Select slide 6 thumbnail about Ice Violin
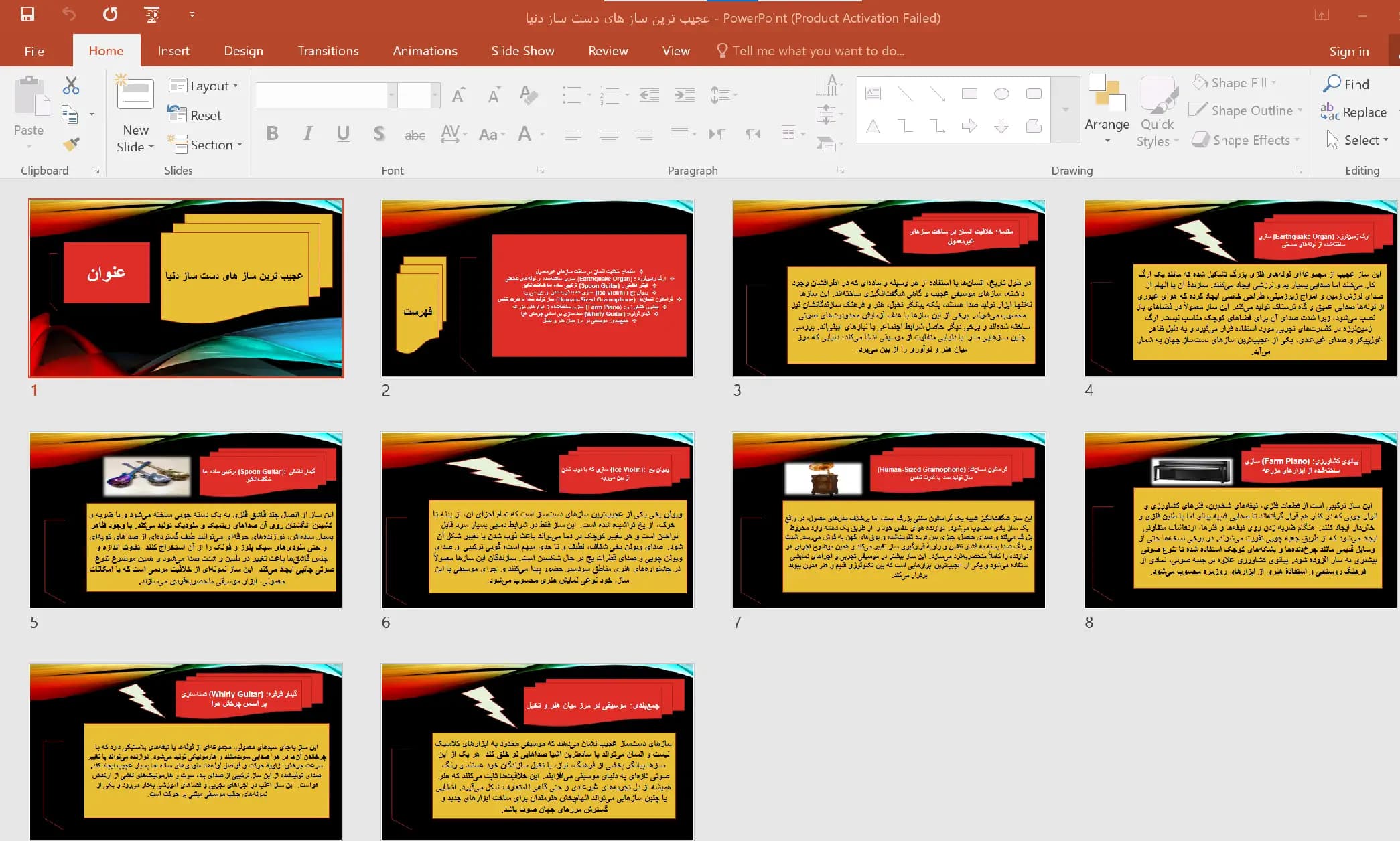The image size is (1400, 841). click(537, 520)
